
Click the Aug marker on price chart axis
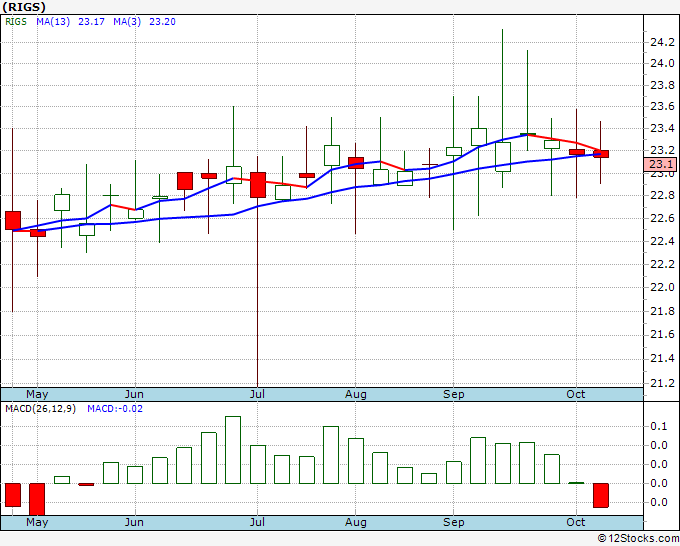(x=356, y=394)
